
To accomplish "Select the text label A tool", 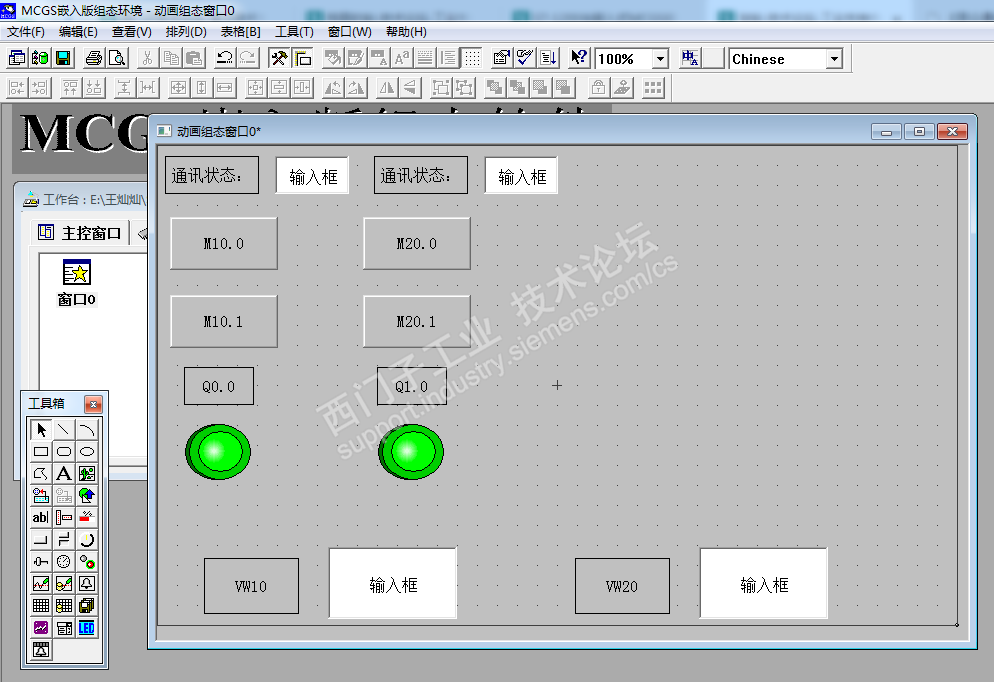I will pos(64,473).
